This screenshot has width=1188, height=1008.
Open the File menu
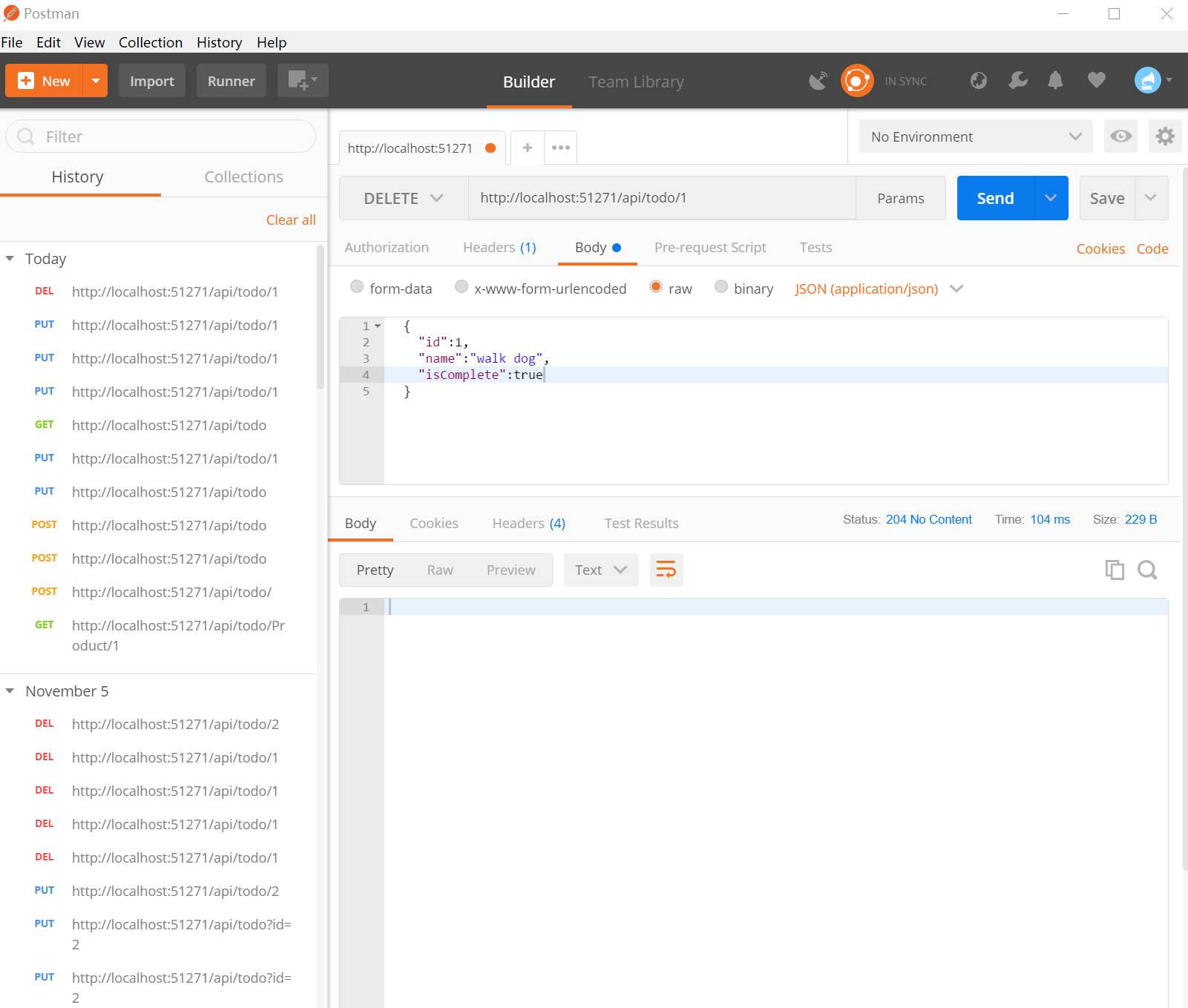(12, 42)
